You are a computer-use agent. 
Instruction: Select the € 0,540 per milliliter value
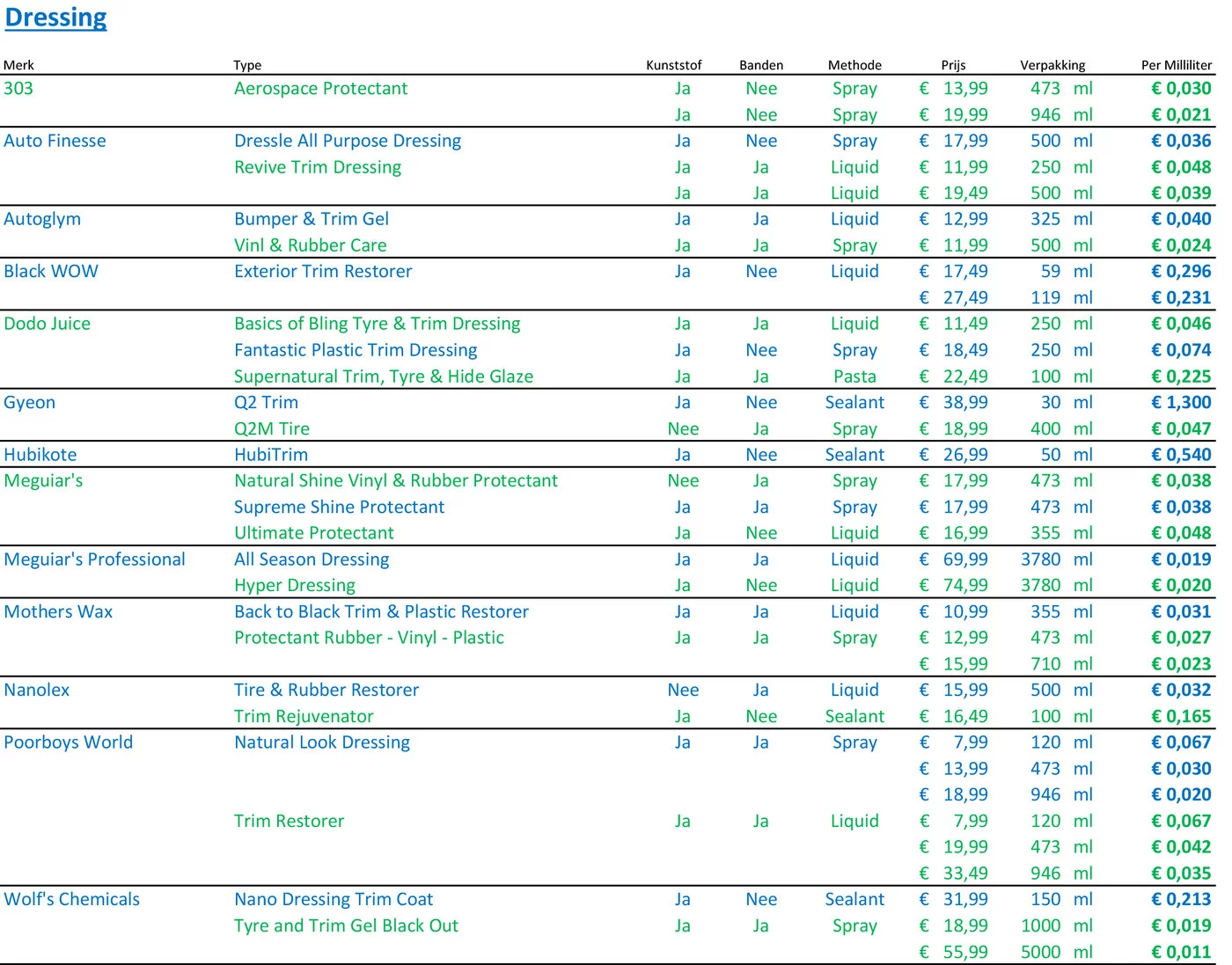point(1181,455)
